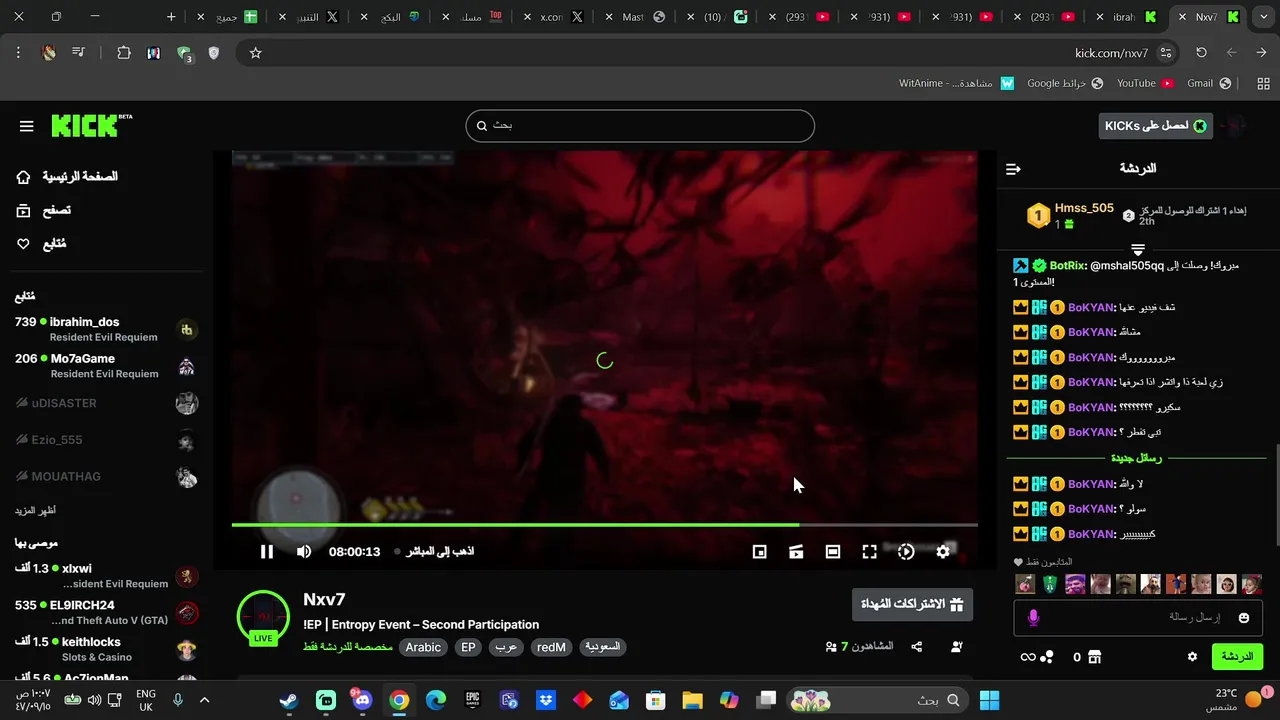Open the YouTube bookmark
Image resolution: width=1280 pixels, height=720 pixels.
click(x=1145, y=83)
